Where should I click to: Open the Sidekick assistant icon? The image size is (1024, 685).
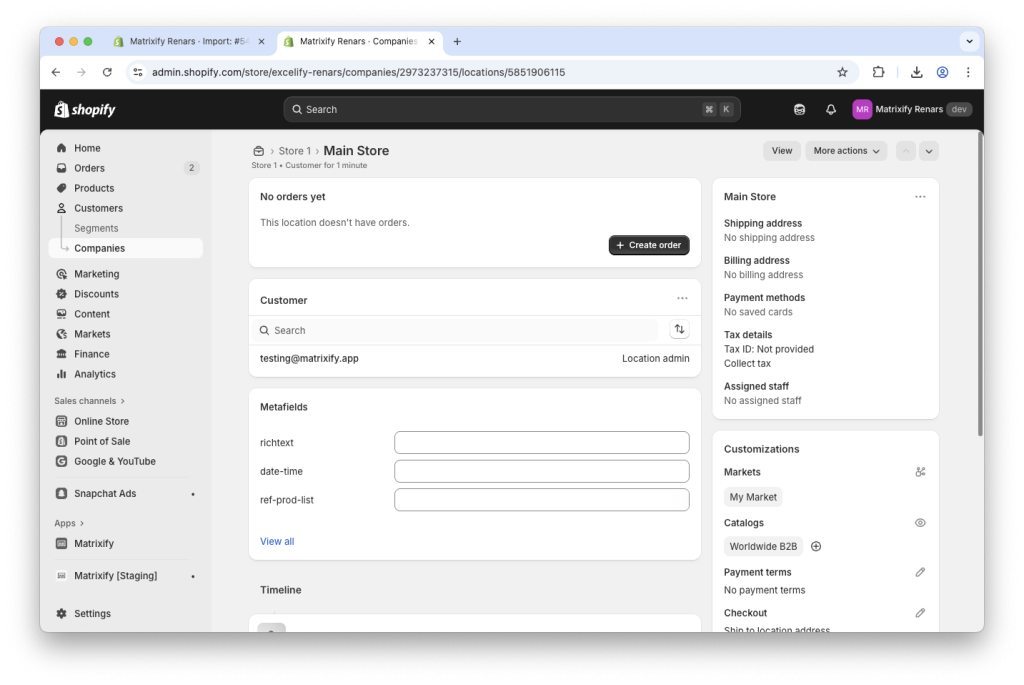pyautogui.click(x=799, y=109)
